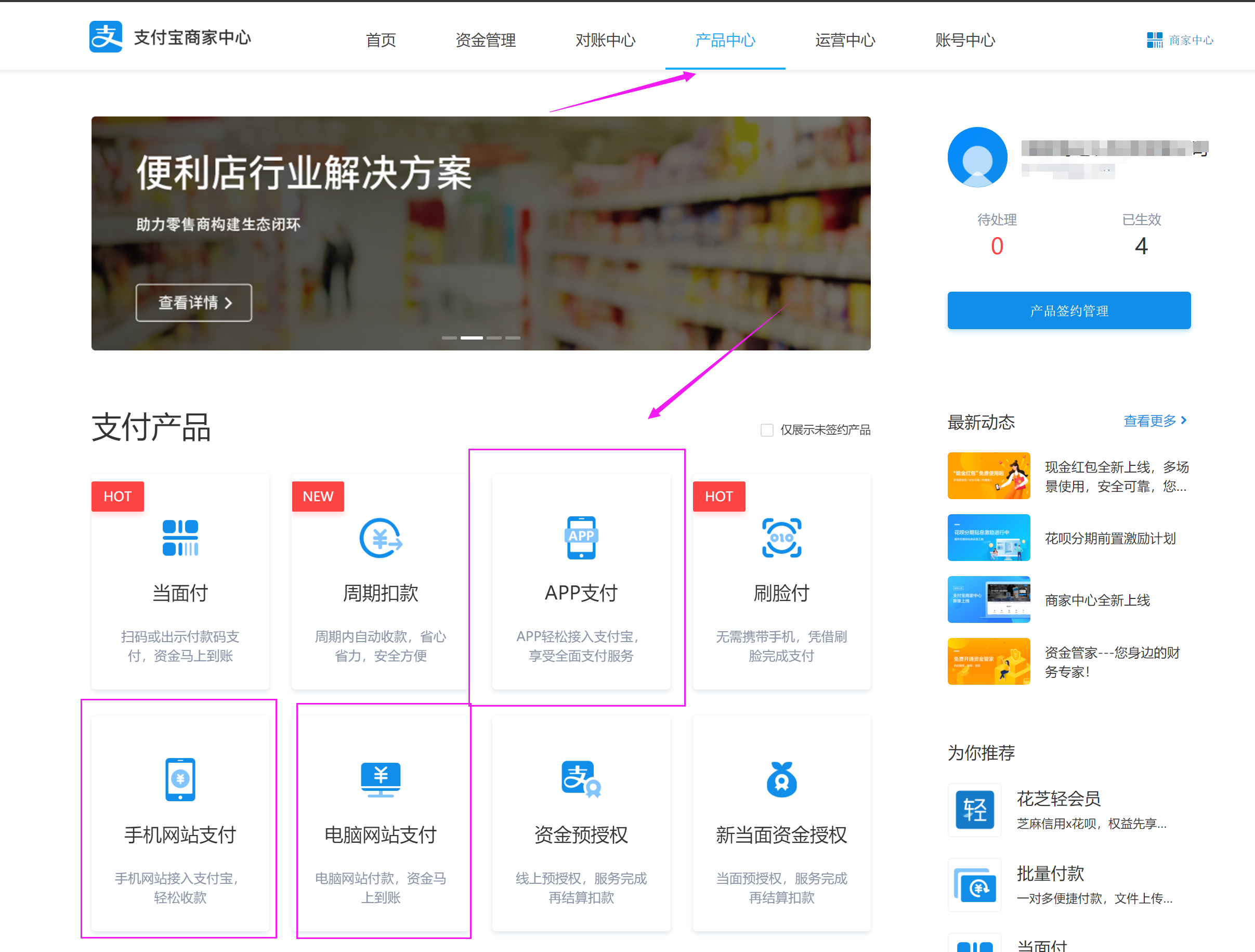
Task: Switch to the 对账中心 tab
Action: (605, 40)
